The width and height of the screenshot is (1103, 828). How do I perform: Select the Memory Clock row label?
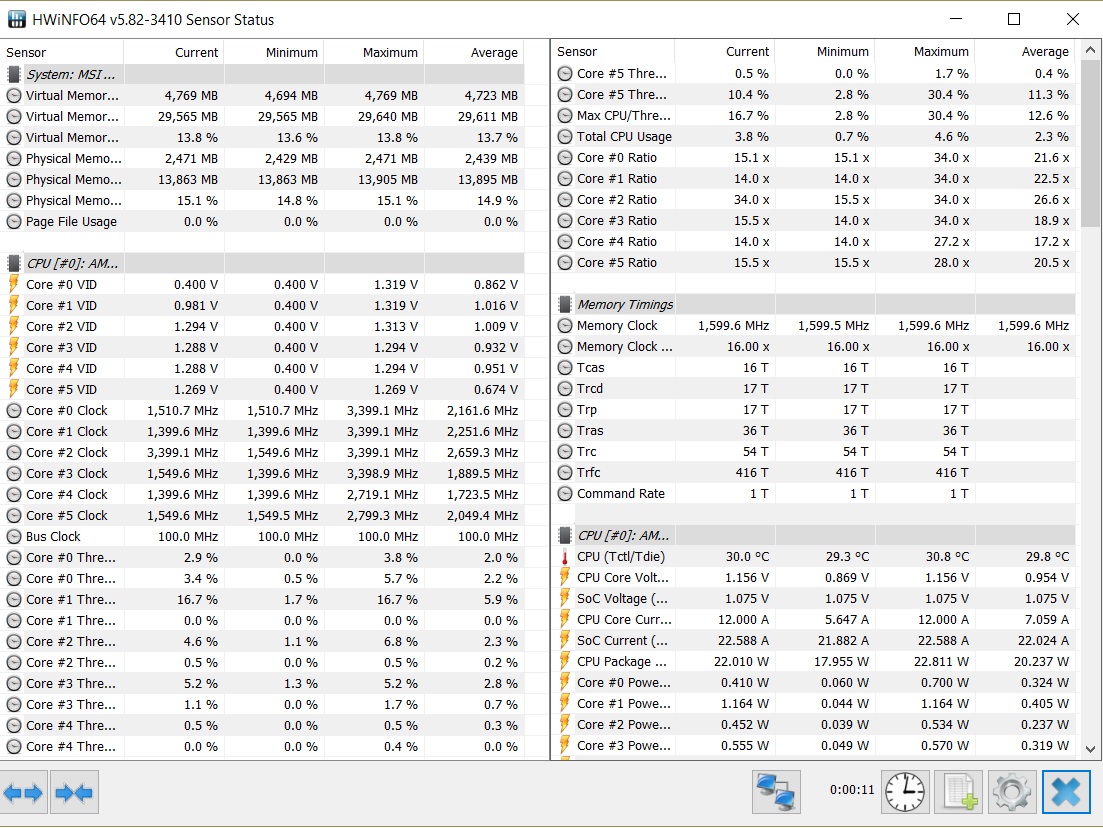click(x=617, y=326)
